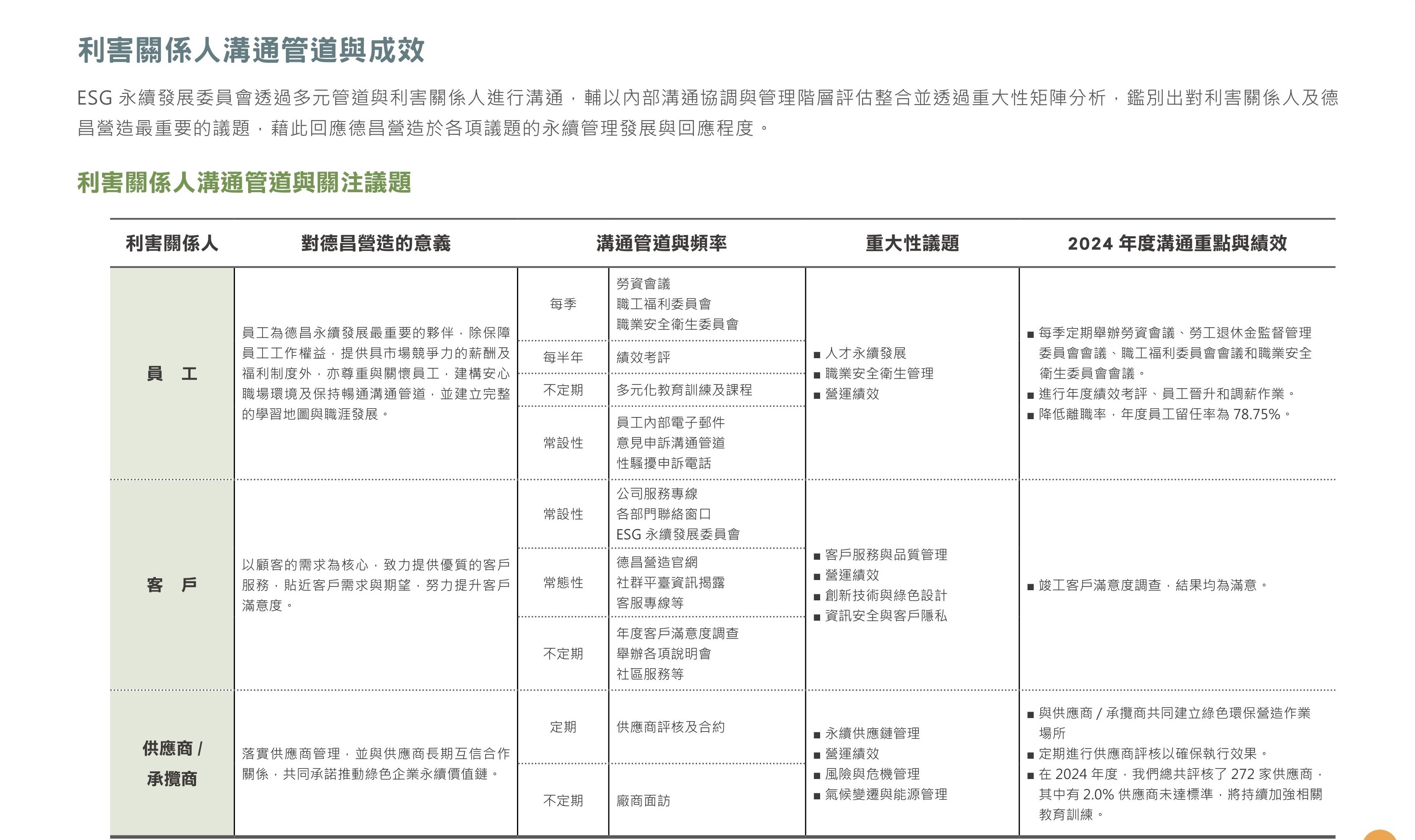Click the 每季 frequency cell
Viewport: 1415px width, 840px height.
(563, 304)
